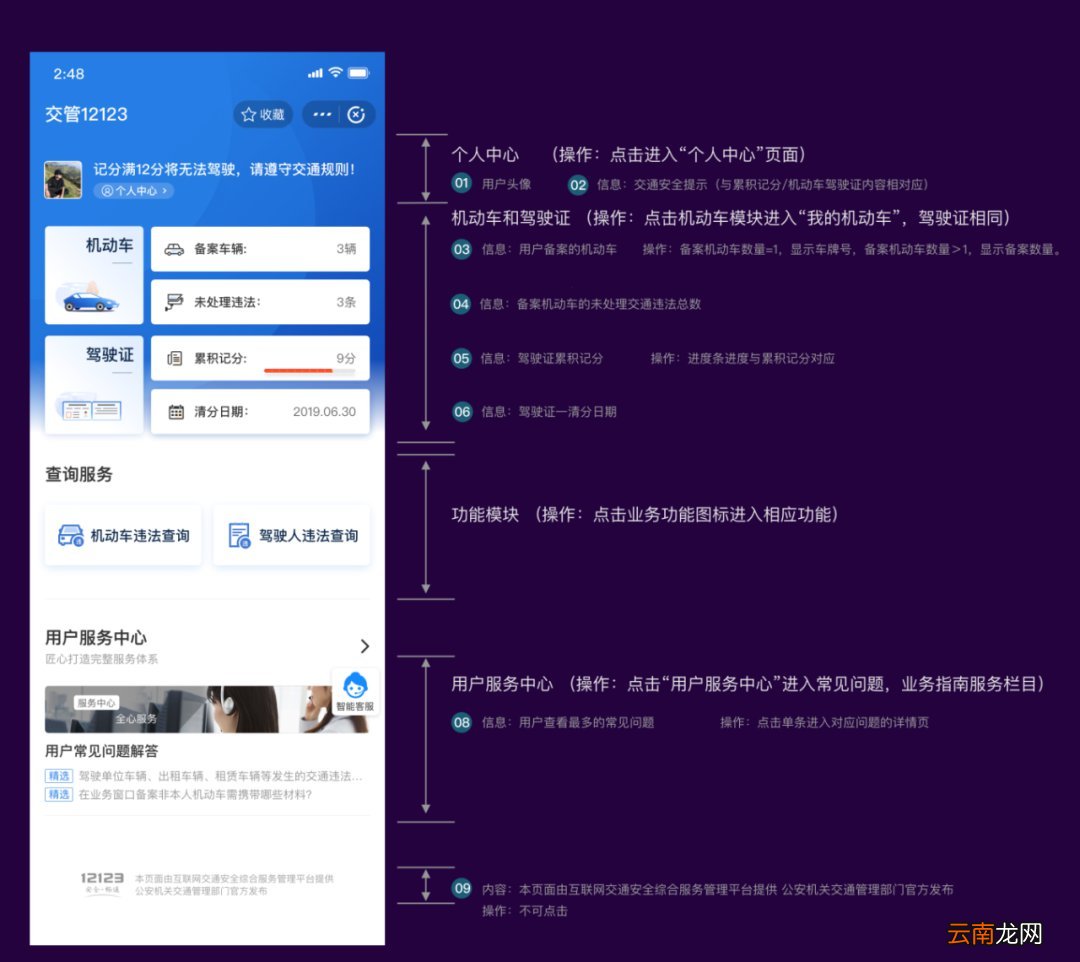
Task: Open the "..." more options menu
Action: coord(322,115)
